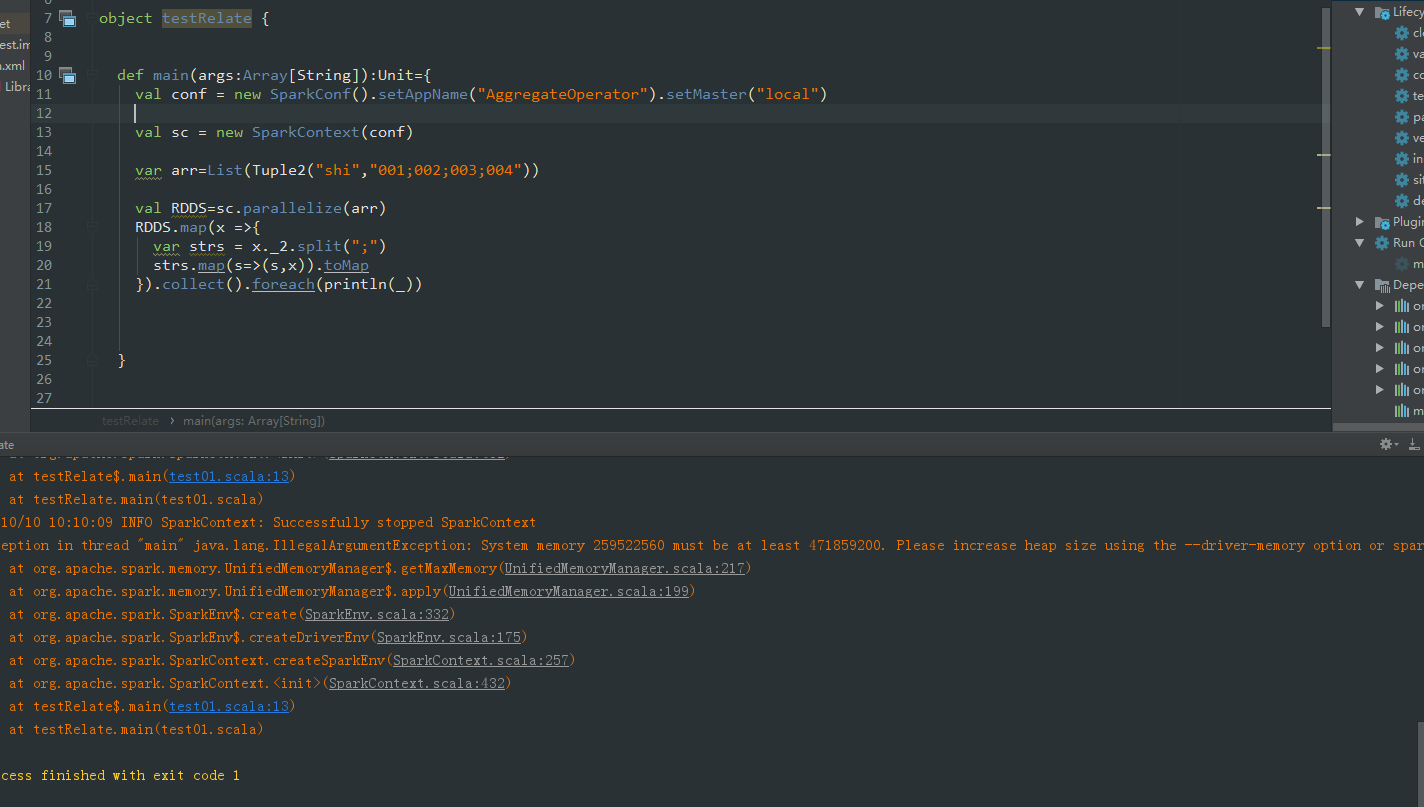The width and height of the screenshot is (1424, 807).
Task: Click the fold end marker at line 21
Action: point(92,284)
